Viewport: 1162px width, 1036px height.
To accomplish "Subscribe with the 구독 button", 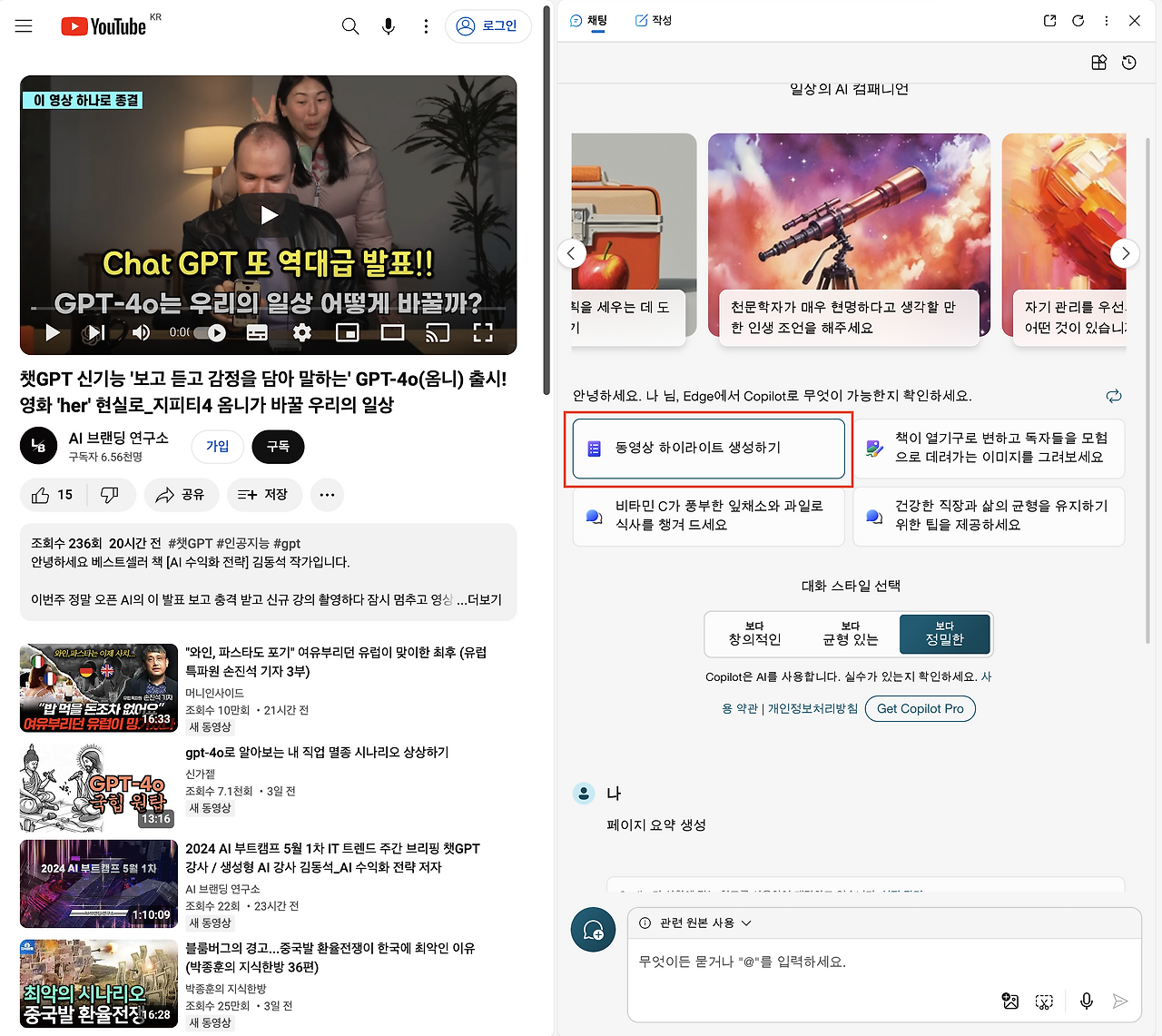I will [x=278, y=446].
